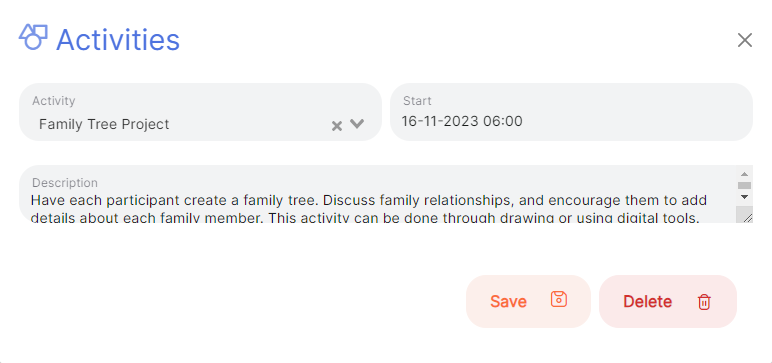Image resolution: width=772 pixels, height=363 pixels.
Task: Click the trash can icon
Action: click(x=704, y=301)
